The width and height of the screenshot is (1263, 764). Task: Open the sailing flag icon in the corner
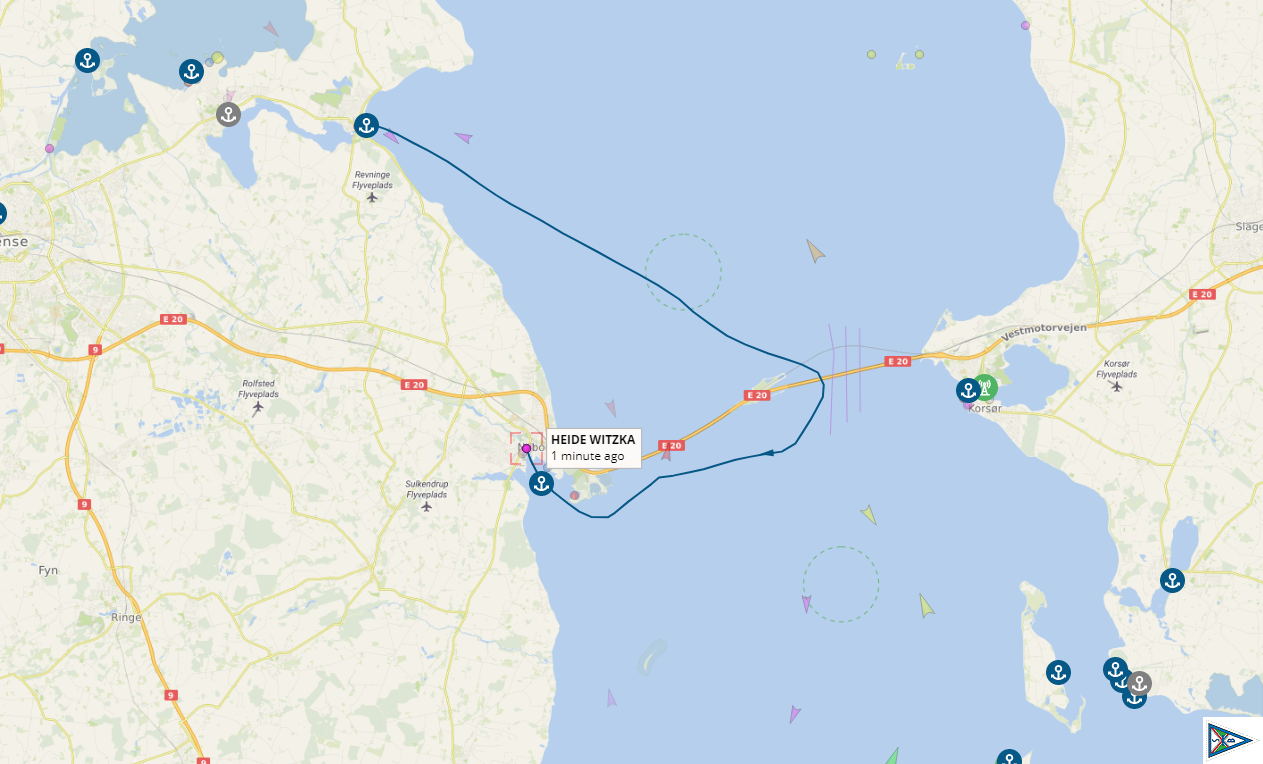[1229, 740]
